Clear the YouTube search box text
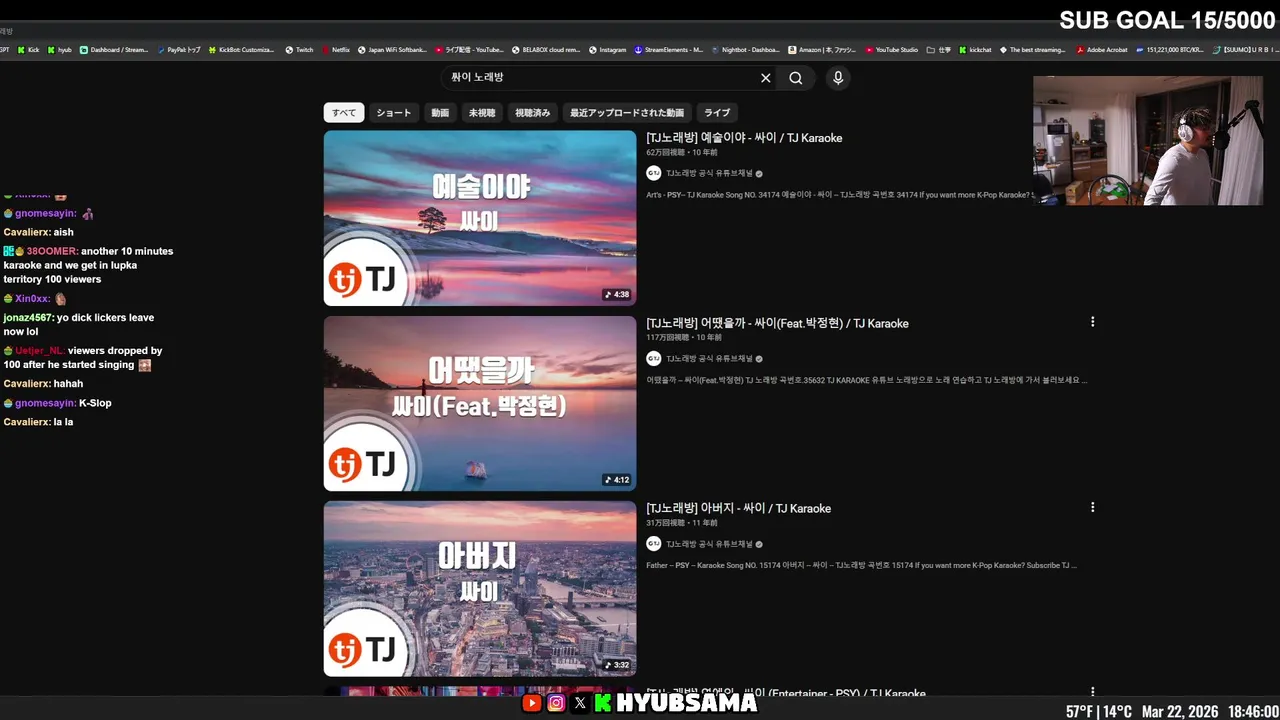The image size is (1280, 720). pos(766,78)
